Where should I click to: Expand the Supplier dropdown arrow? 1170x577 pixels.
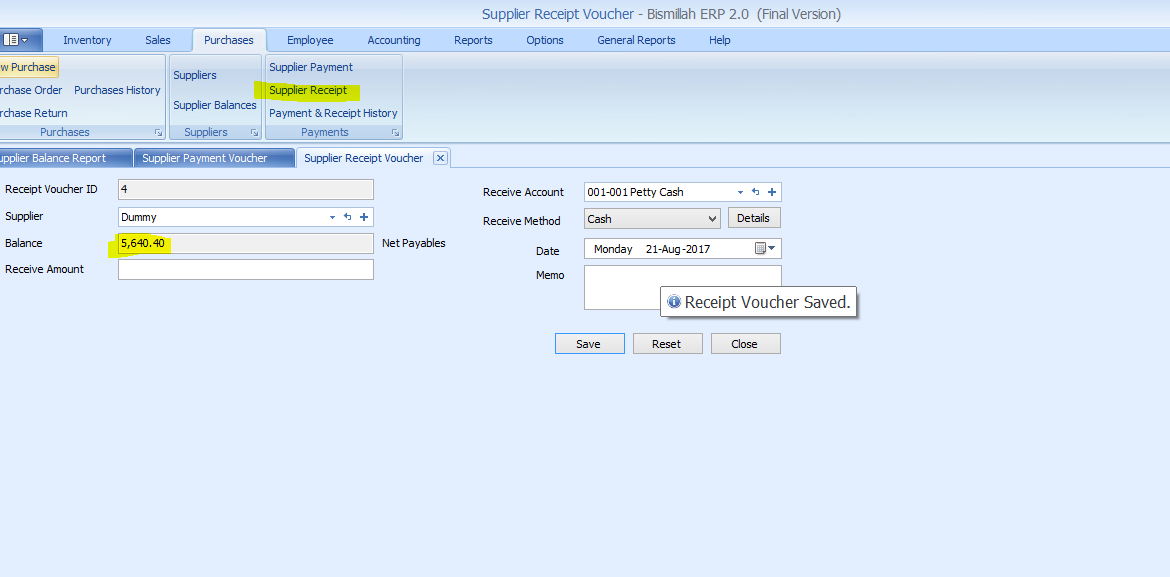tap(332, 217)
